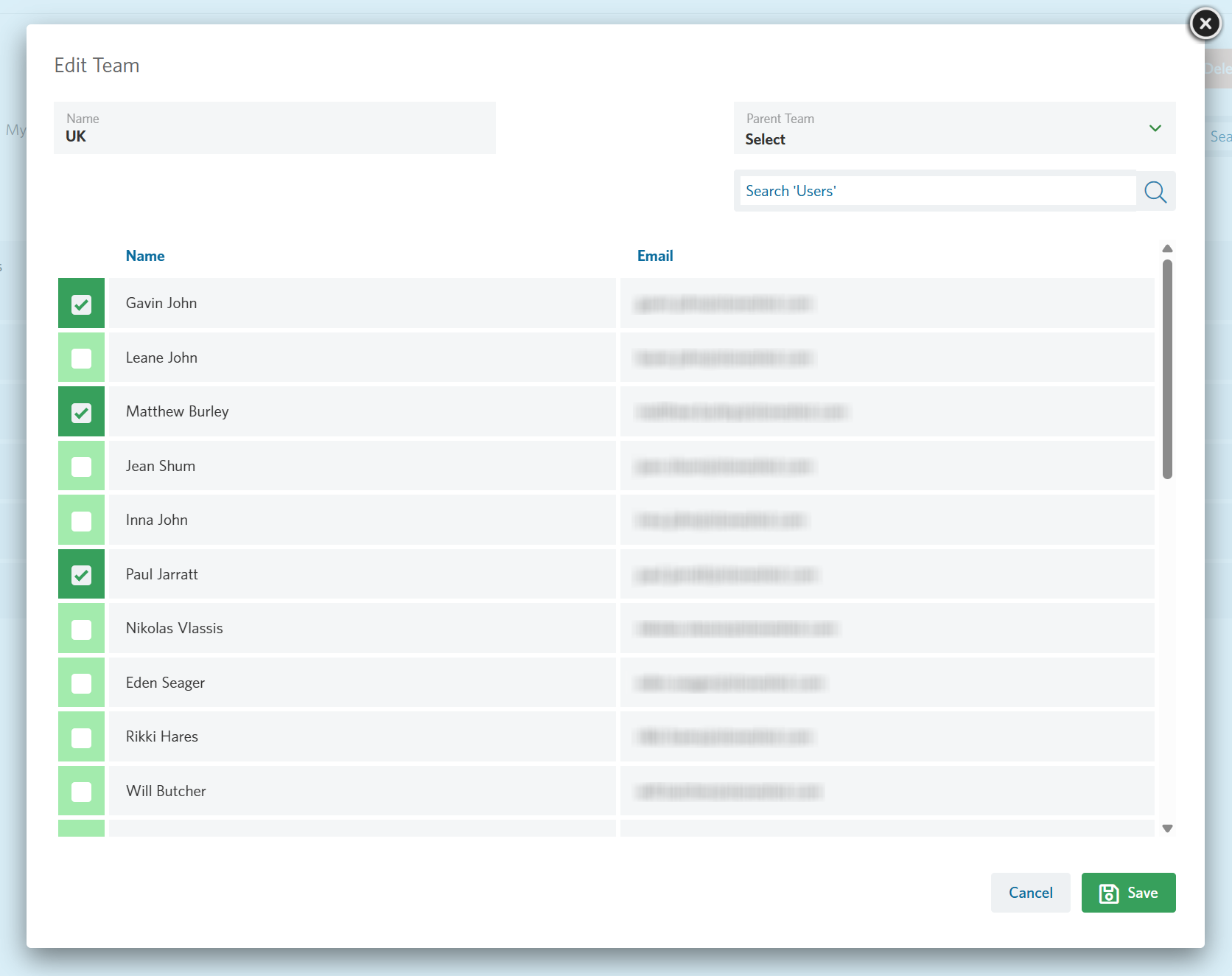The height and width of the screenshot is (976, 1232).
Task: Click the user list scrollbar thumb
Action: tap(1167, 369)
